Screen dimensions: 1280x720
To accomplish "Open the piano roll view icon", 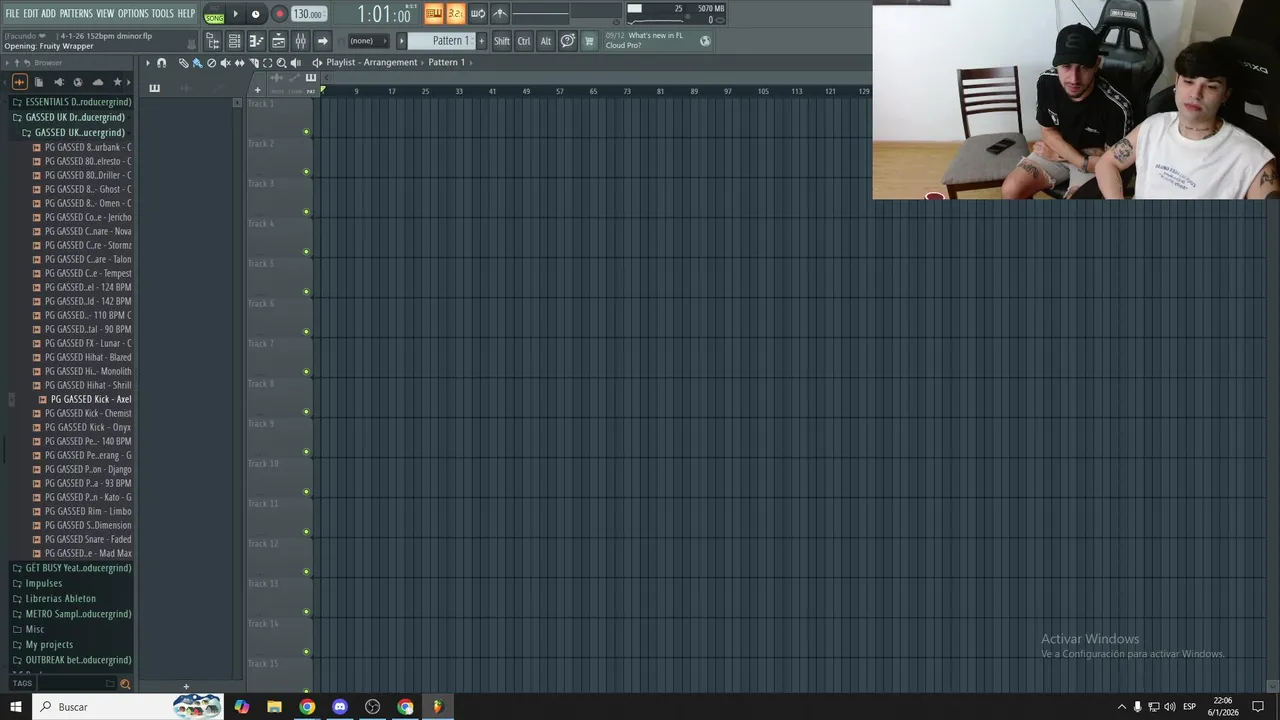I will [x=256, y=41].
